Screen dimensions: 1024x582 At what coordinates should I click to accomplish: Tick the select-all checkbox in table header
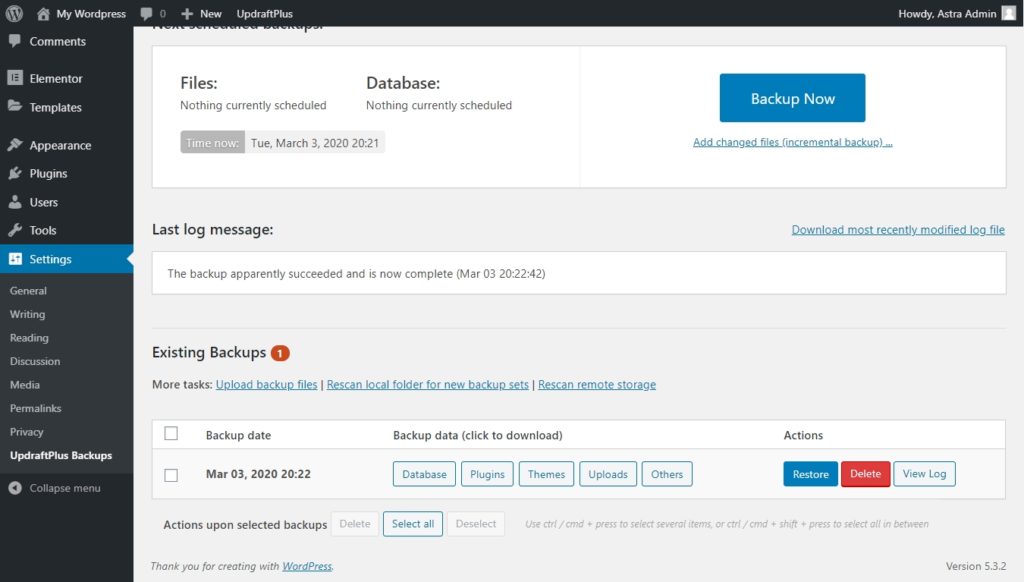point(171,433)
